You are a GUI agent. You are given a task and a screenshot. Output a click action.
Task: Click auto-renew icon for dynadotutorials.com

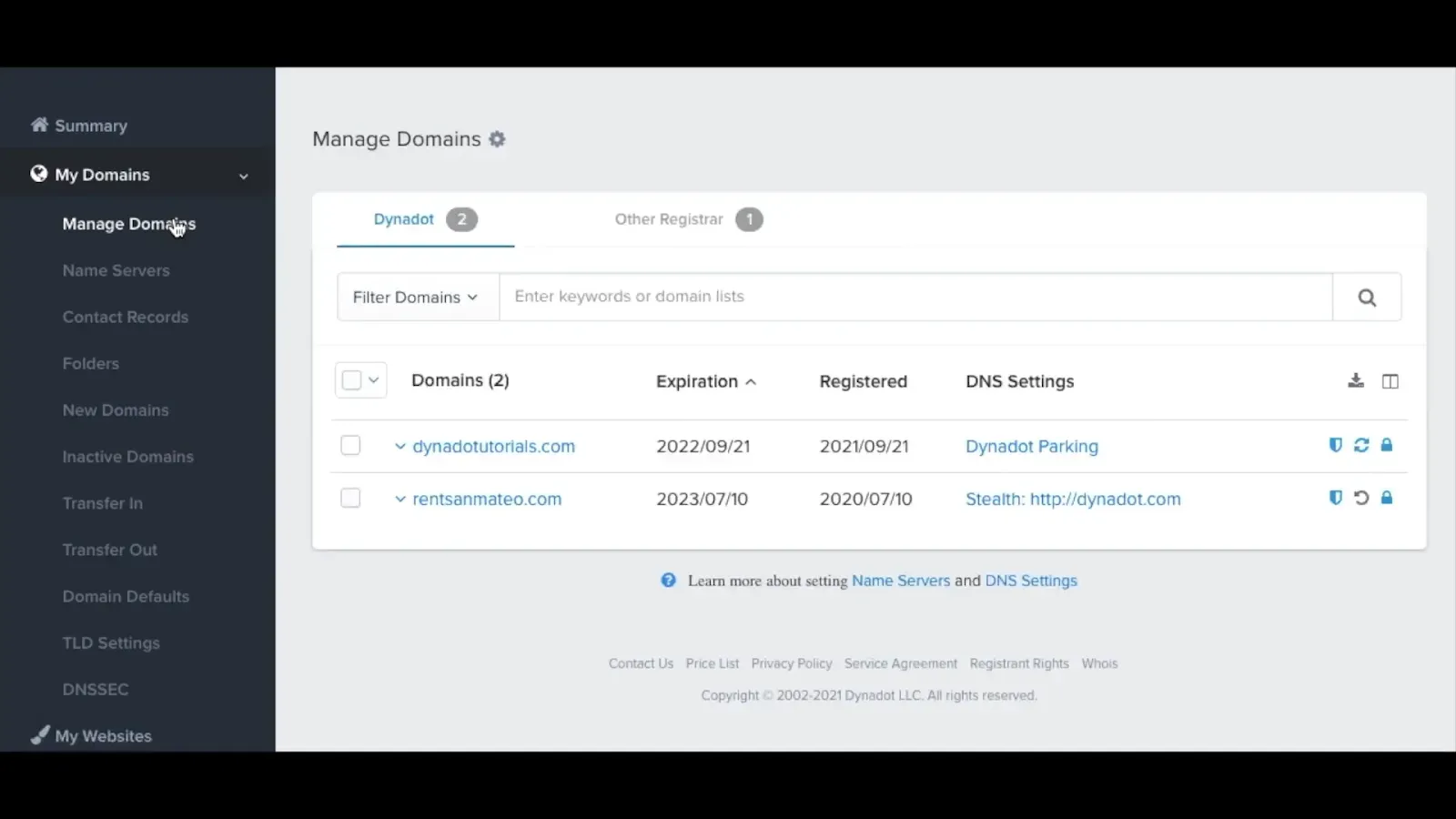click(1361, 445)
